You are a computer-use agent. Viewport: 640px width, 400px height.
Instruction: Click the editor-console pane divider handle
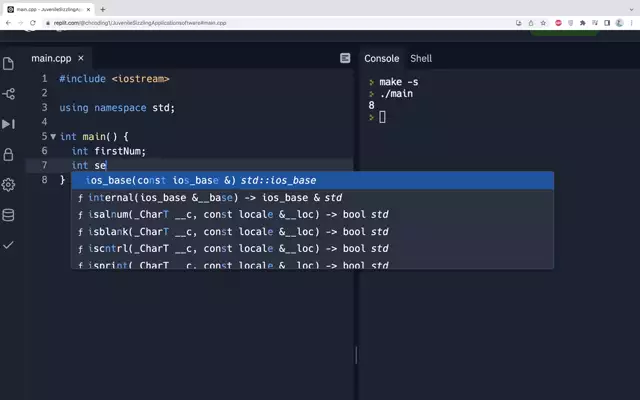click(x=356, y=355)
